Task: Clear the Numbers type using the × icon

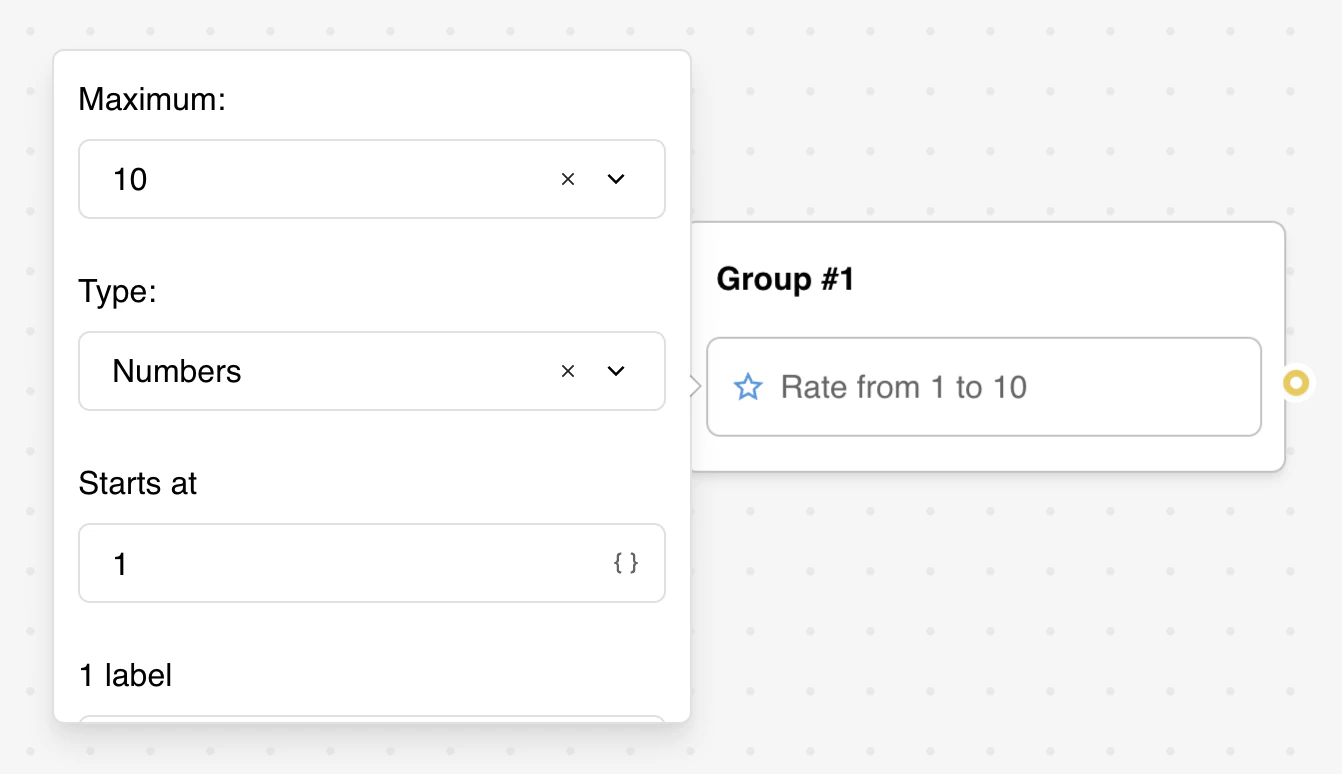Action: tap(568, 371)
